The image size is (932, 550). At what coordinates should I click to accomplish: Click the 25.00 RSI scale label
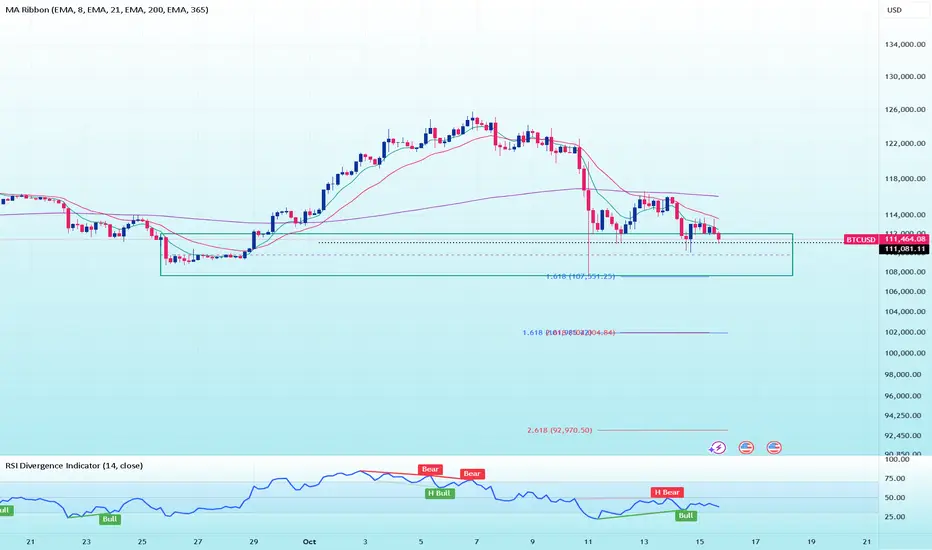[x=895, y=517]
